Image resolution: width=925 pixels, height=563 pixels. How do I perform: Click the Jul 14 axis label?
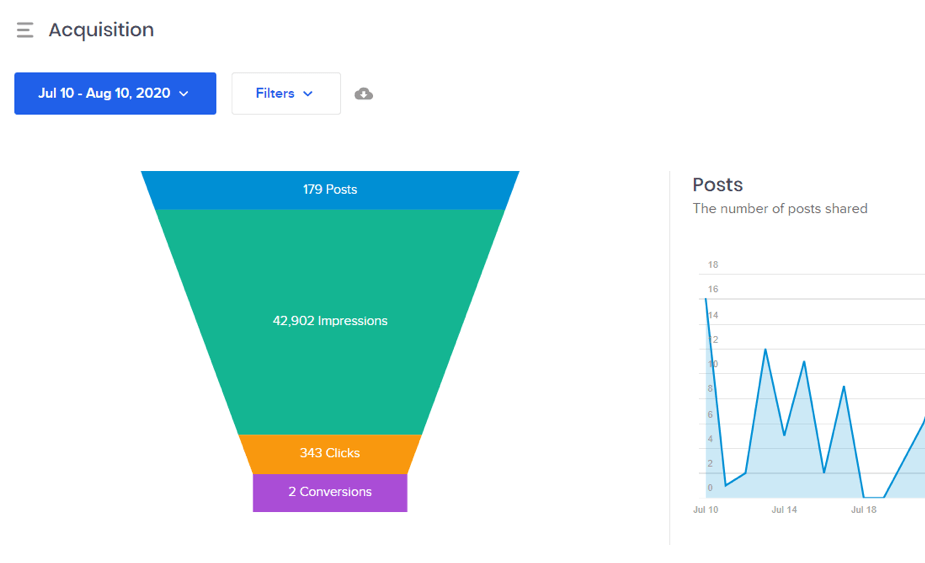tap(784, 509)
